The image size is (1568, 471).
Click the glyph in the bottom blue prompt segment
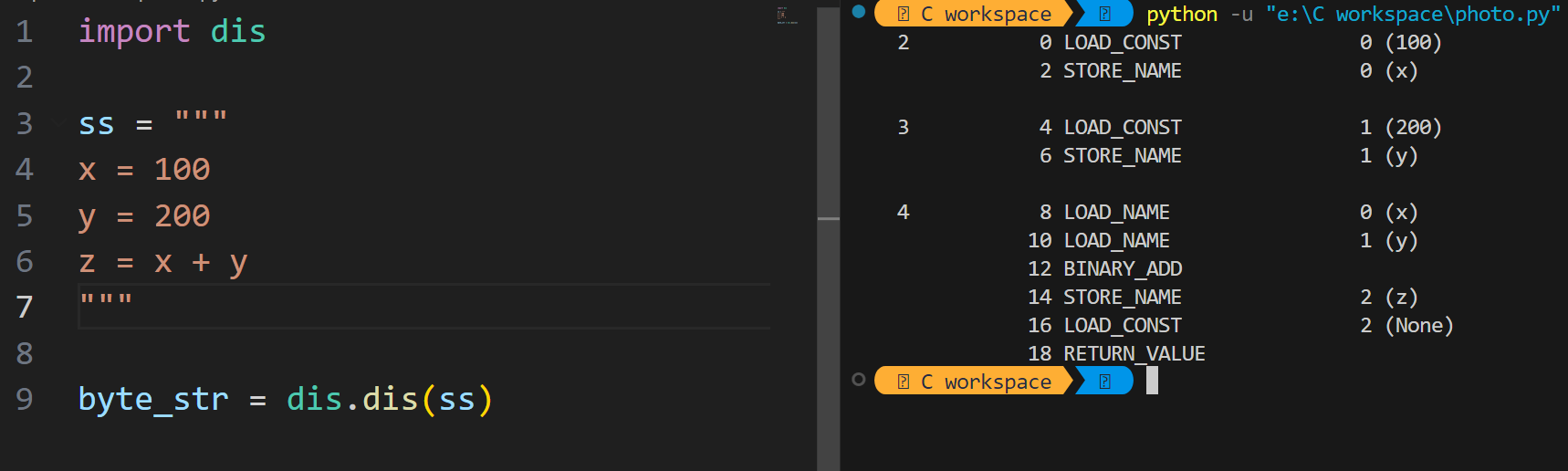(x=1104, y=382)
